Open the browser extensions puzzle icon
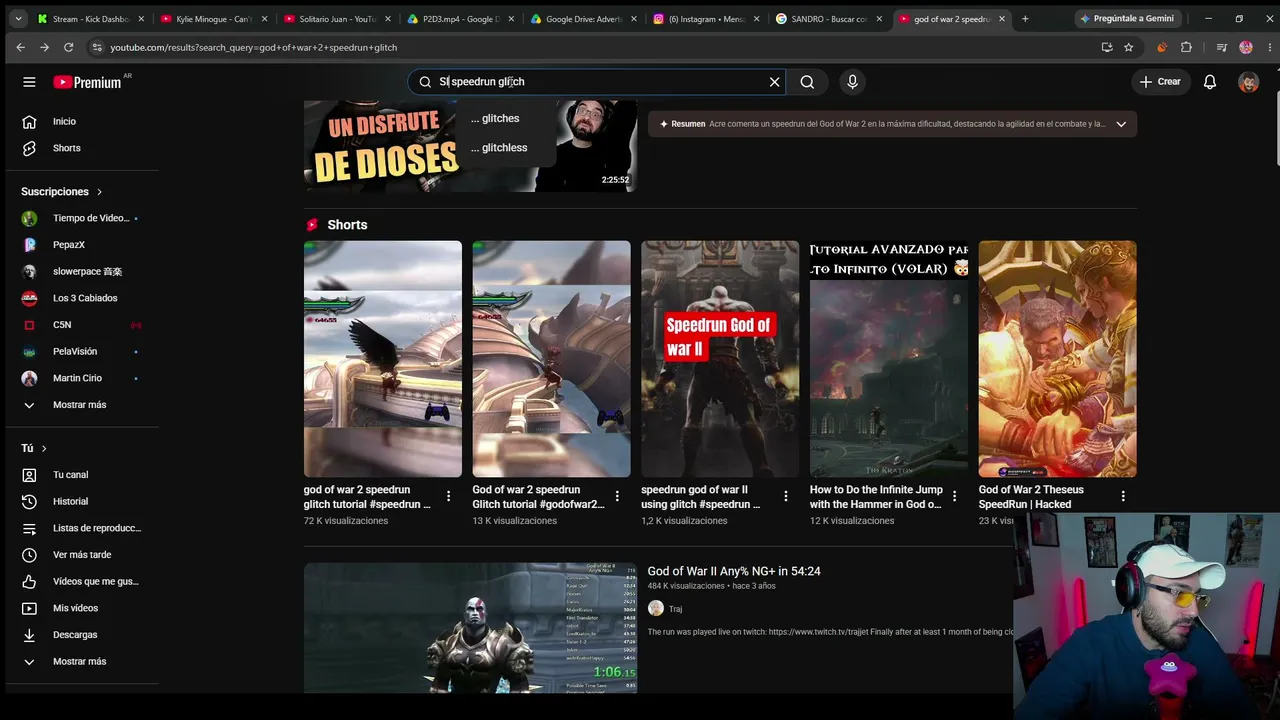 tap(1186, 47)
